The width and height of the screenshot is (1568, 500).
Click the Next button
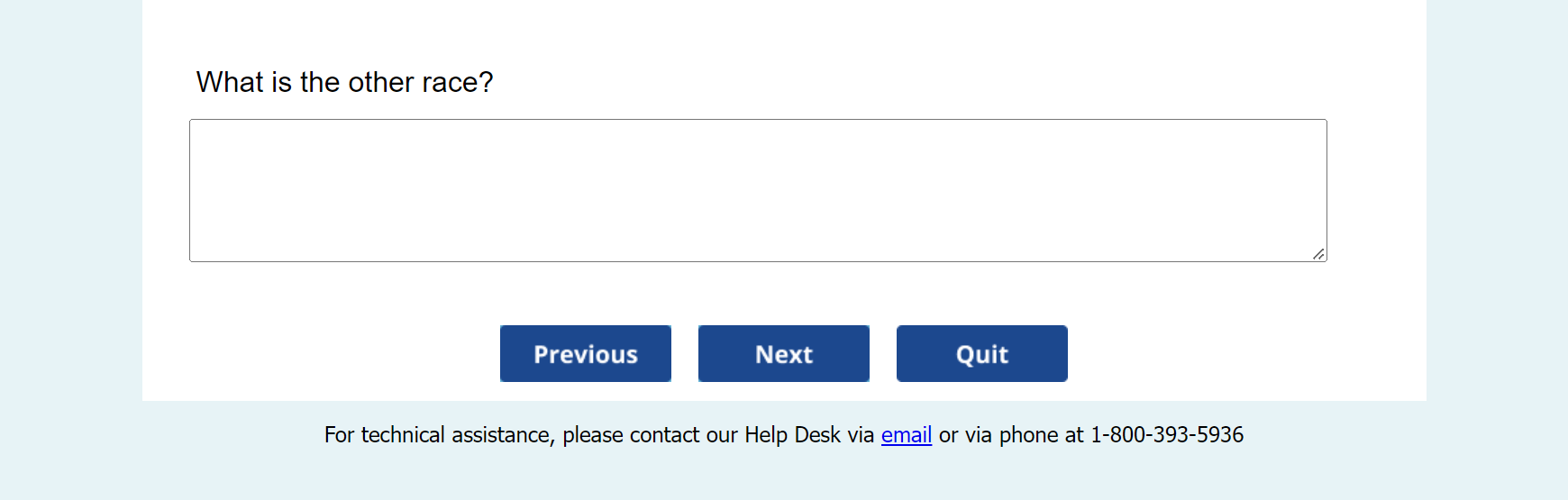tap(783, 354)
